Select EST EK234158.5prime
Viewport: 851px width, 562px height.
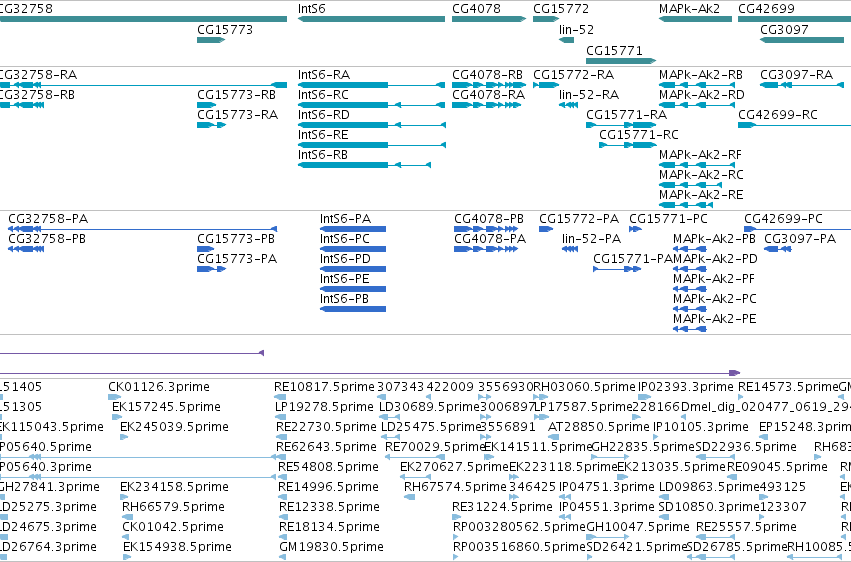(x=125, y=497)
